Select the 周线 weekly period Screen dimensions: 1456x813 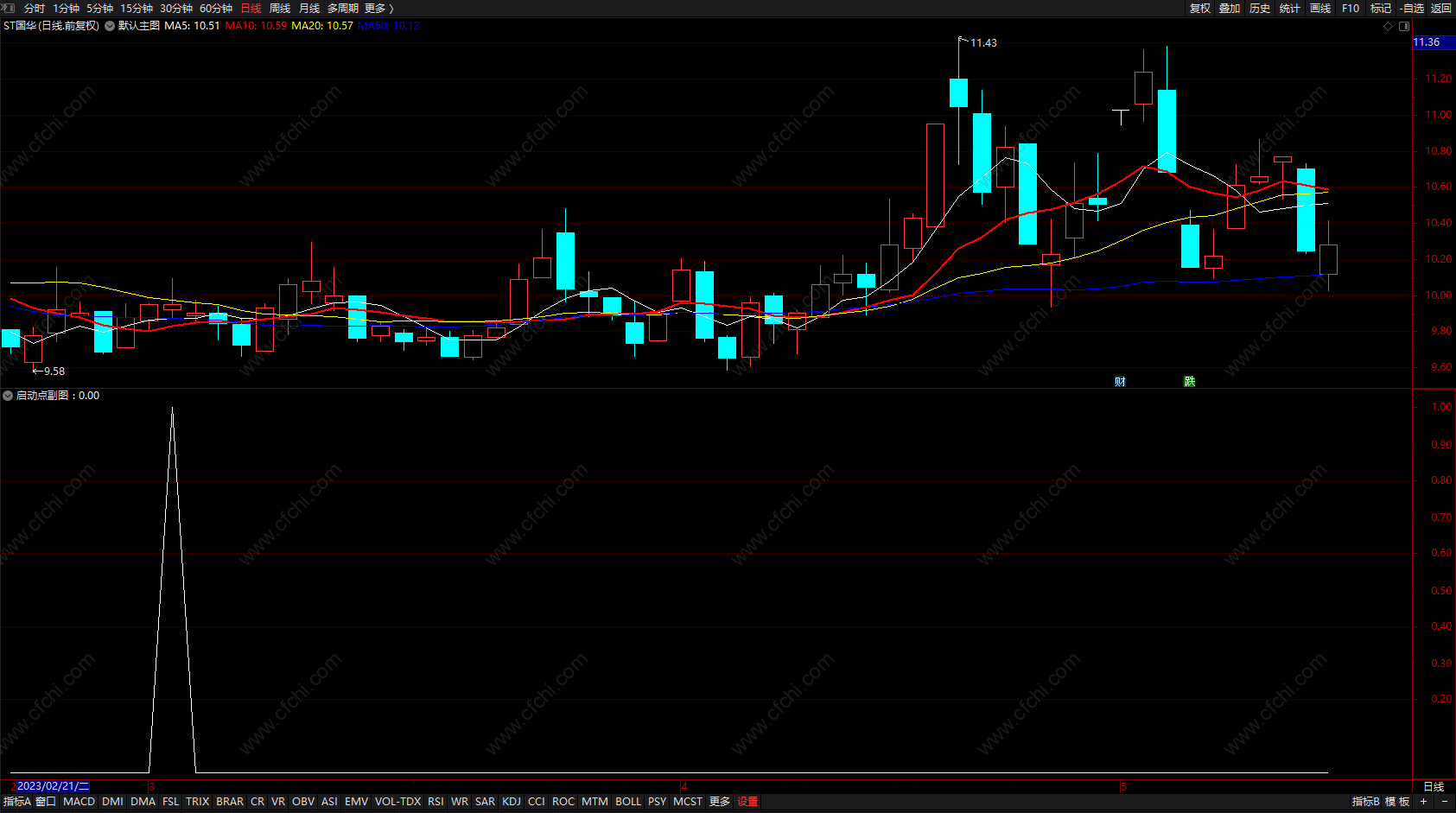(x=280, y=8)
